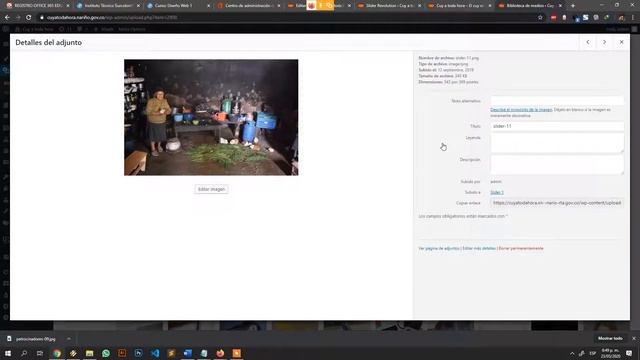Screen dimensions: 640x360
Task: Click the browser address bar URL
Action: tap(112, 18)
